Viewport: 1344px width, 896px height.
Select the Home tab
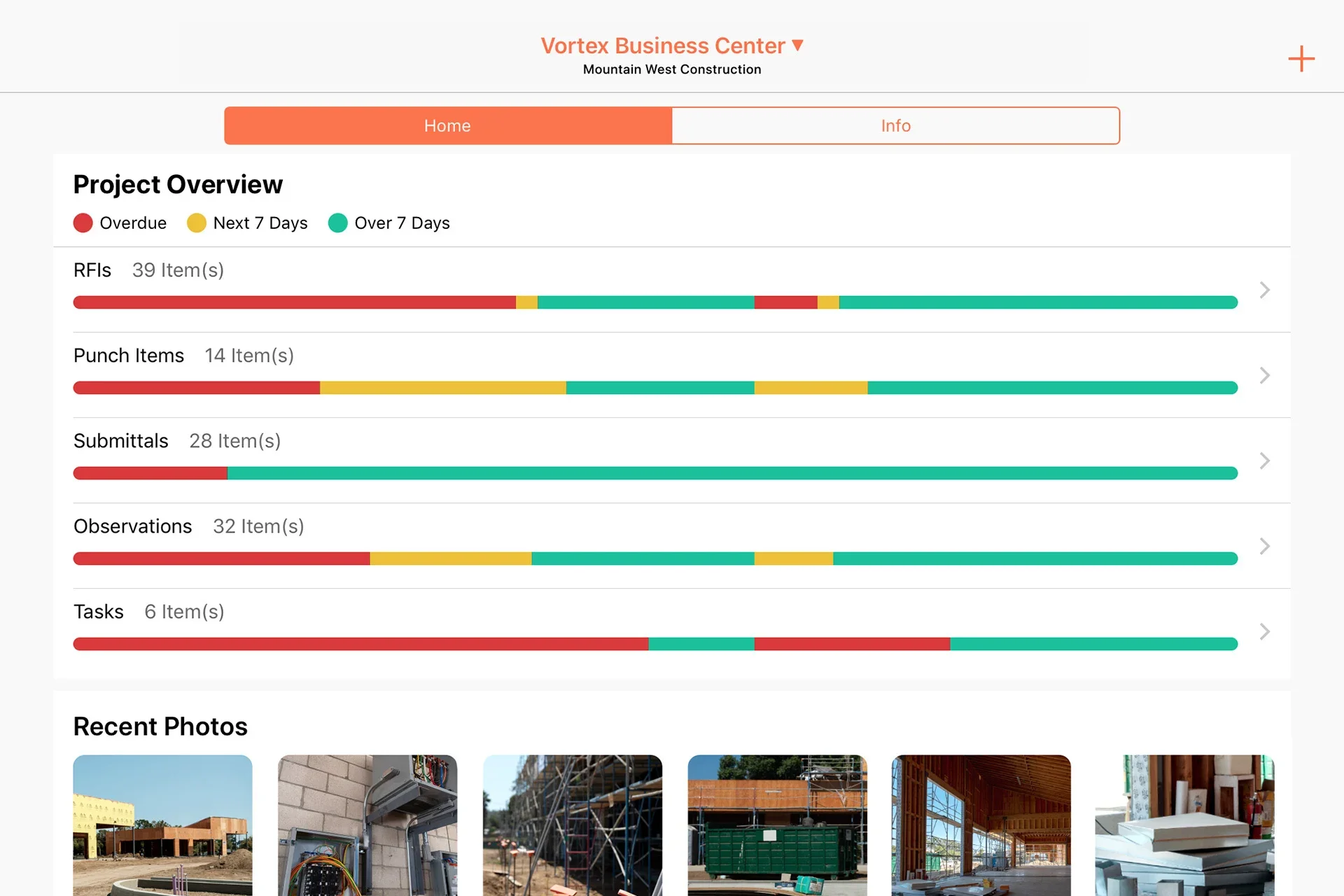click(x=448, y=126)
